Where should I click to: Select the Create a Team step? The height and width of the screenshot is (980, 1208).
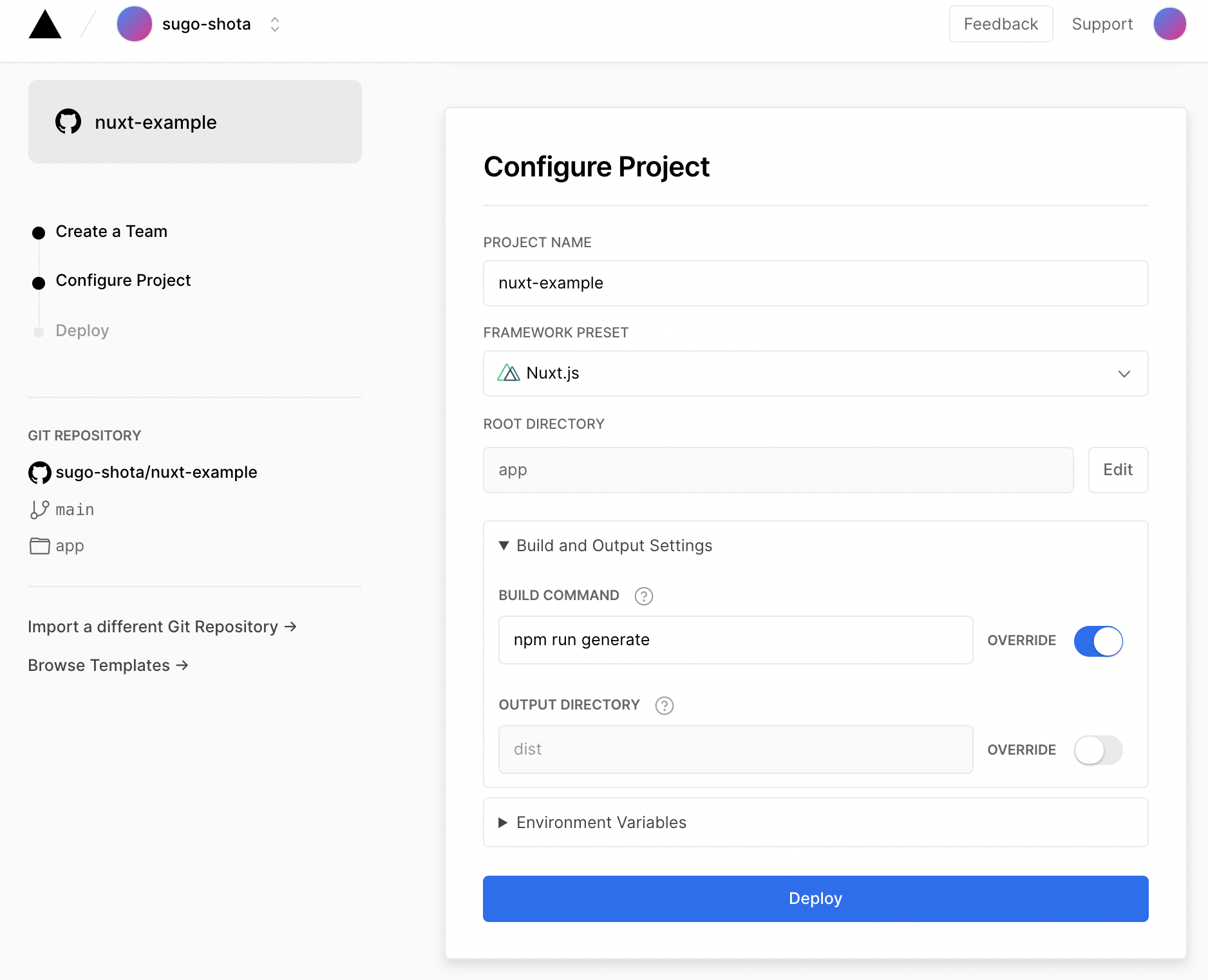tap(111, 232)
